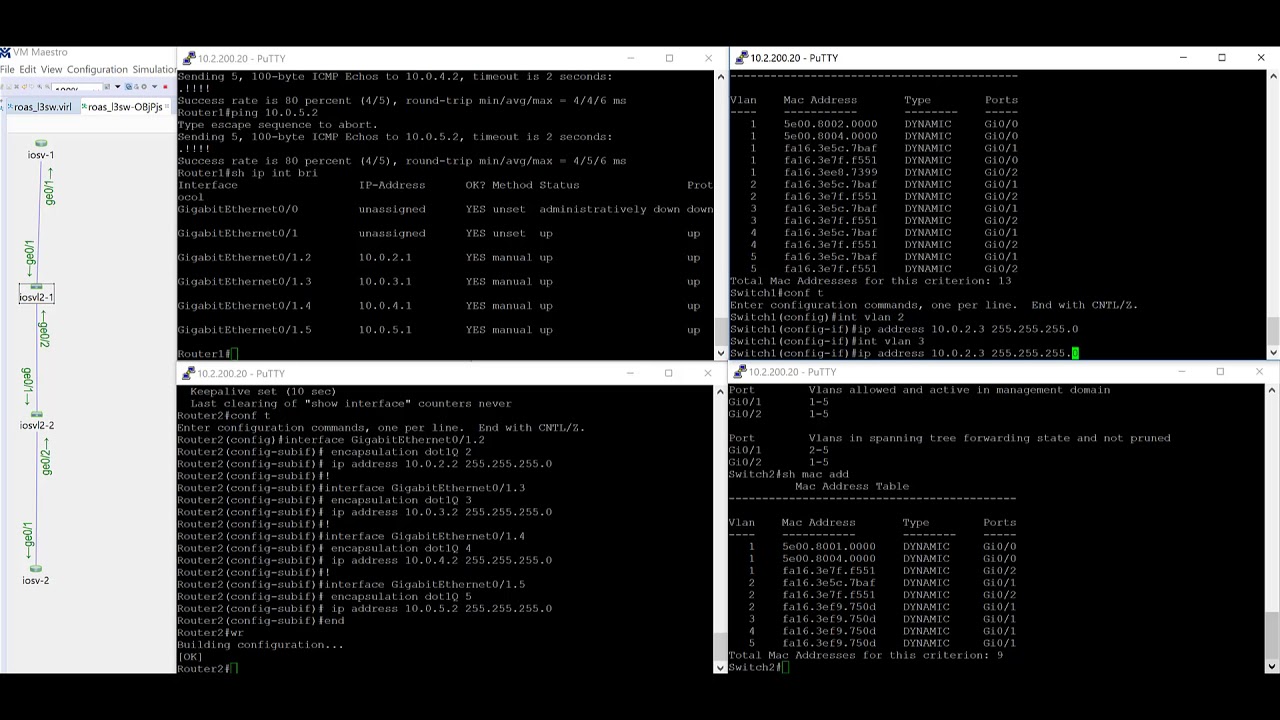Click scroll-up arrow in Switch1 PuTTY window
Viewport: 1280px width, 720px height.
pos(1273,76)
